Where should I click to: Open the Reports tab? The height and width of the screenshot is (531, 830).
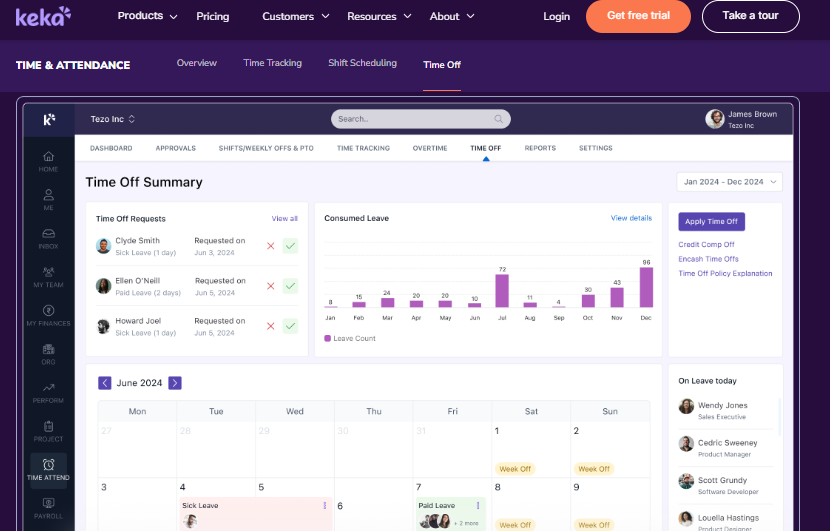click(540, 148)
